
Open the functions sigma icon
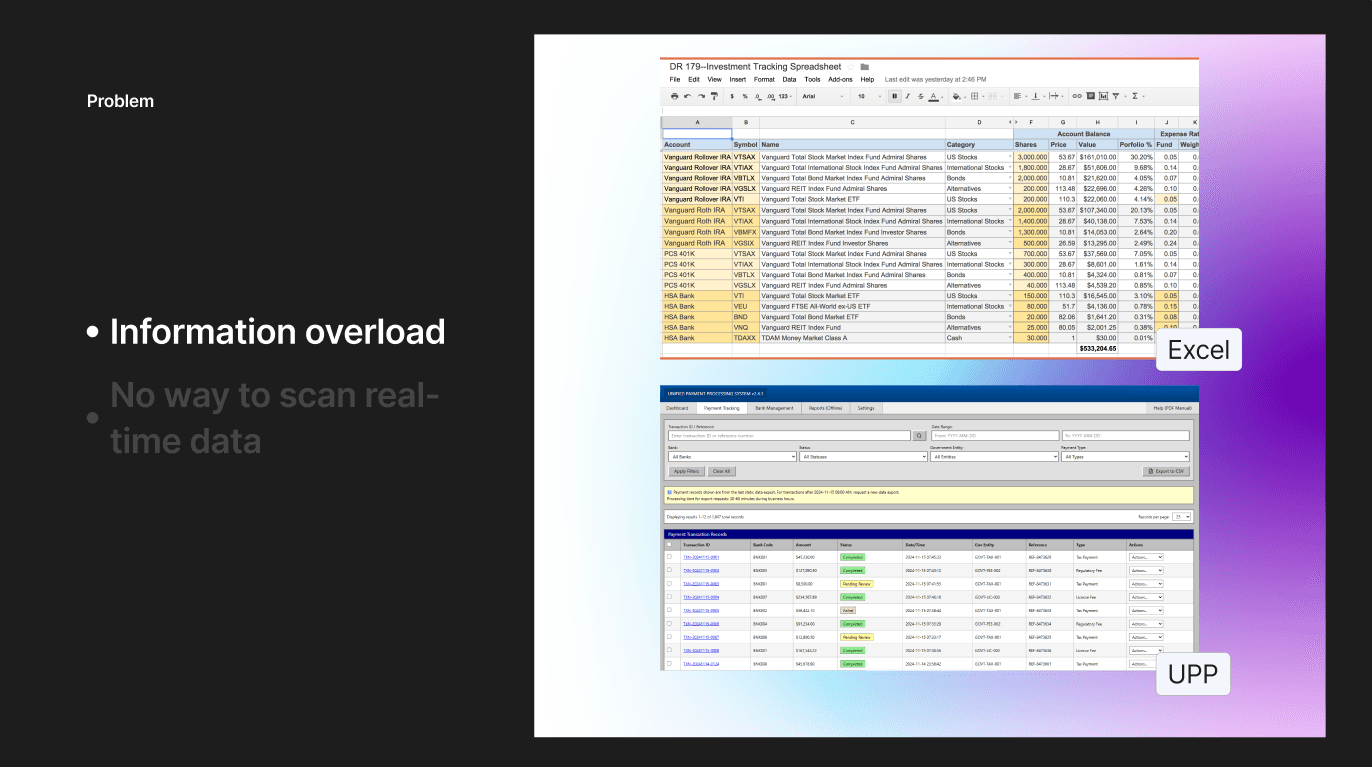(x=1135, y=96)
